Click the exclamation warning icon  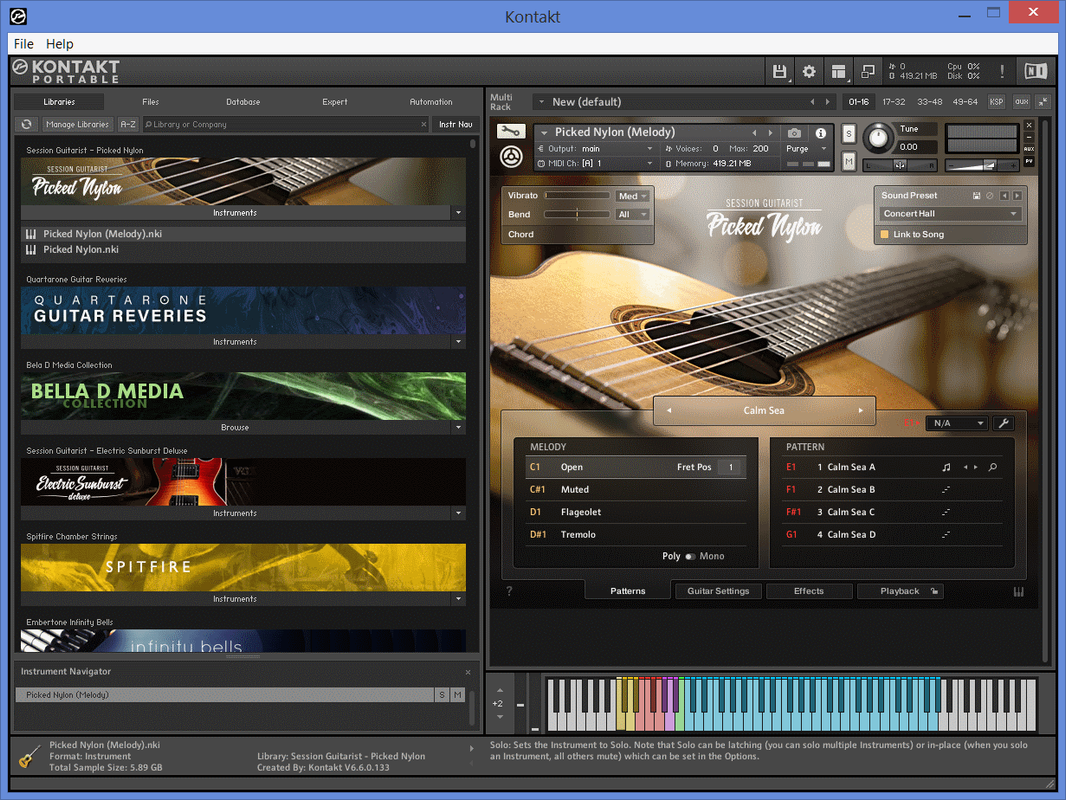click(1001, 71)
